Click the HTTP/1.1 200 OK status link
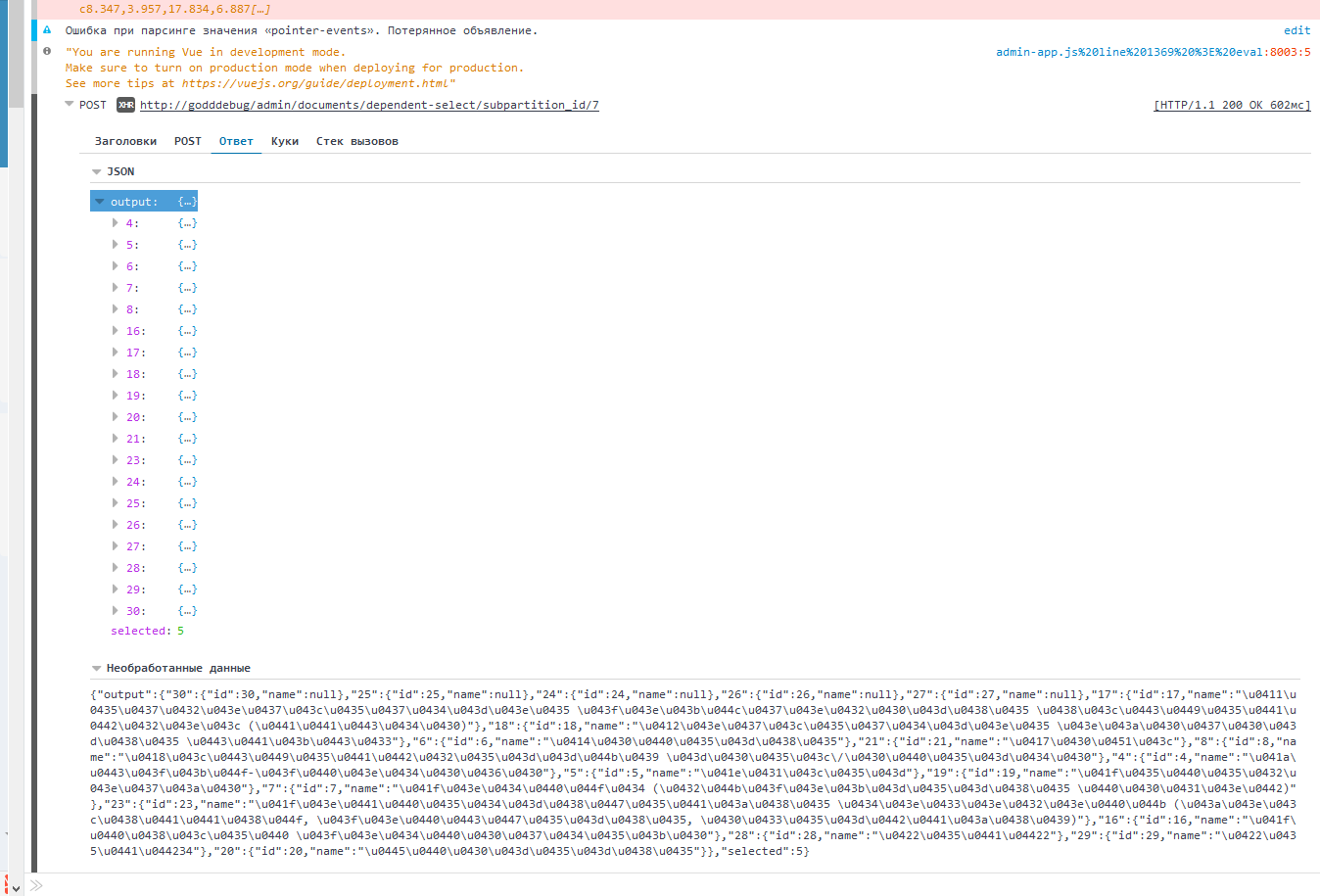1320x896 pixels. (x=1232, y=105)
